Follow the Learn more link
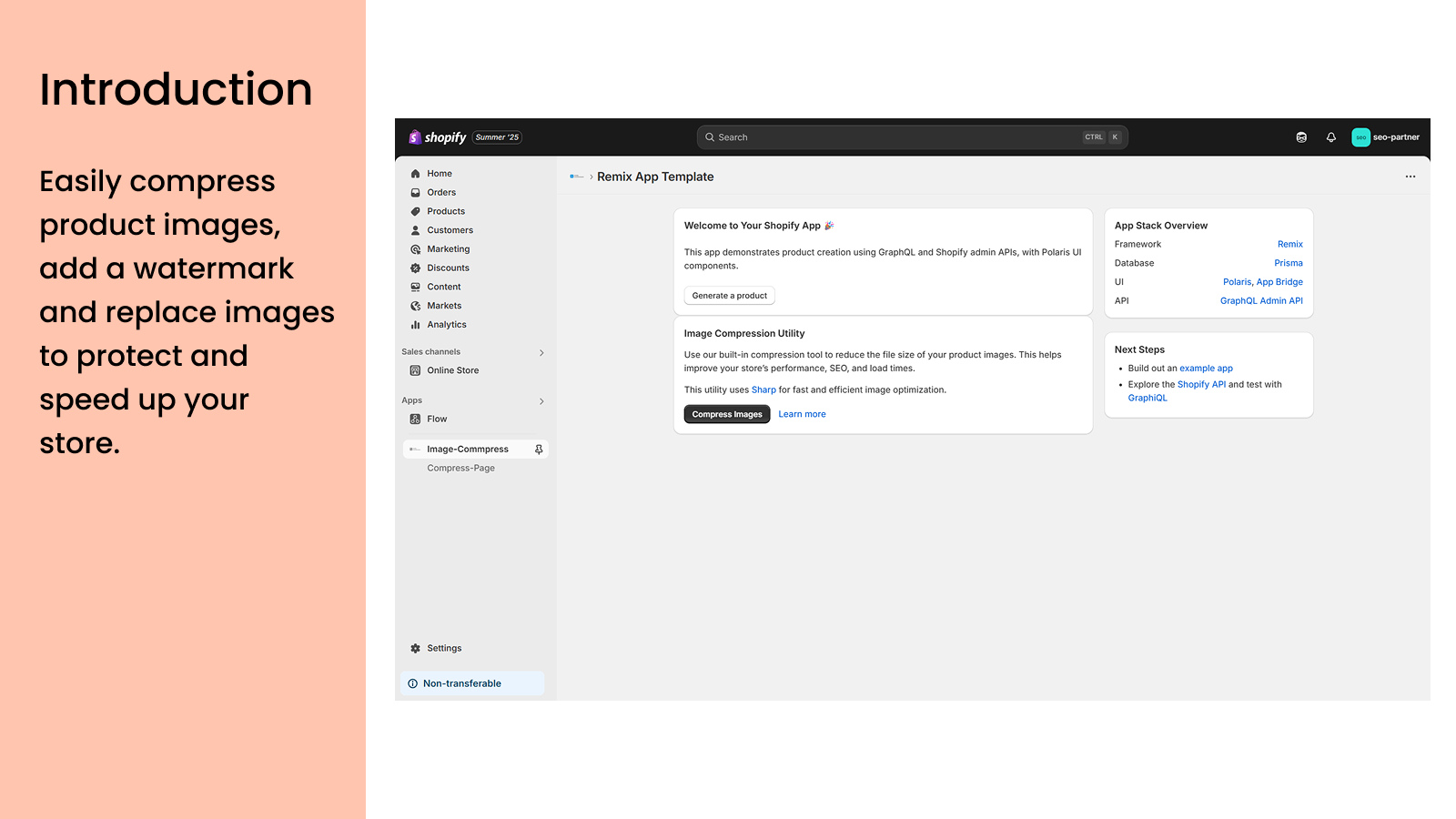 [x=802, y=414]
